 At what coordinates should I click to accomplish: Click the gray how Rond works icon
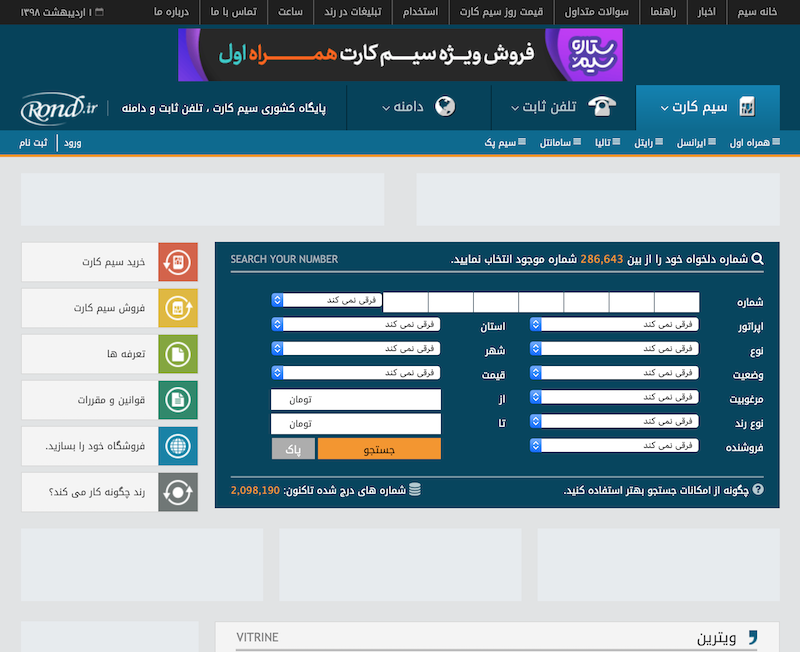[x=178, y=492]
